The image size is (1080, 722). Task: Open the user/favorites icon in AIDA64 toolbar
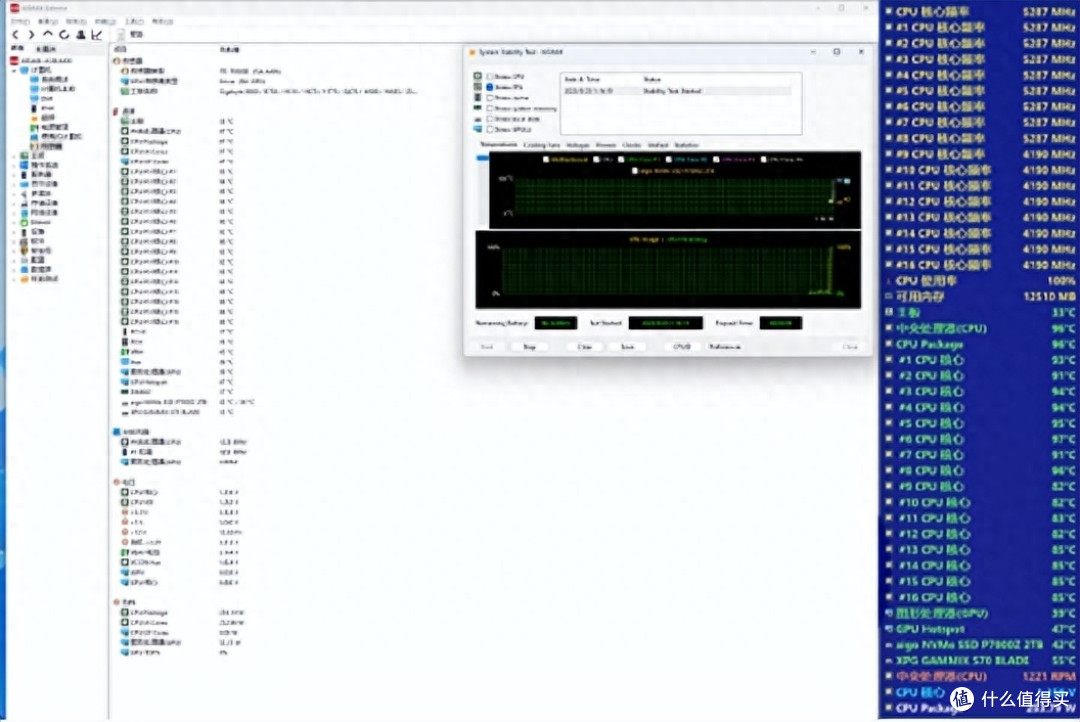81,34
